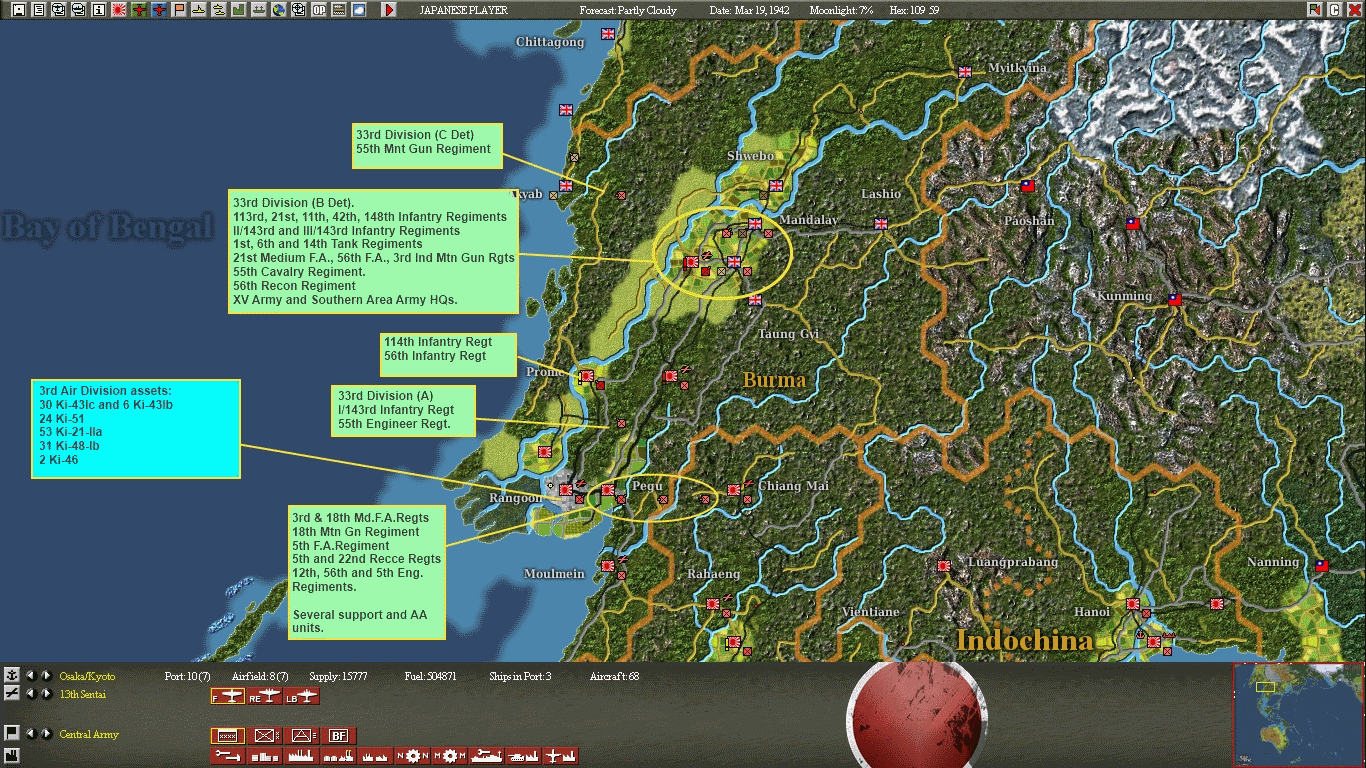
Task: Click the "Date: Mar 19, 1942" status text
Action: coord(747,10)
